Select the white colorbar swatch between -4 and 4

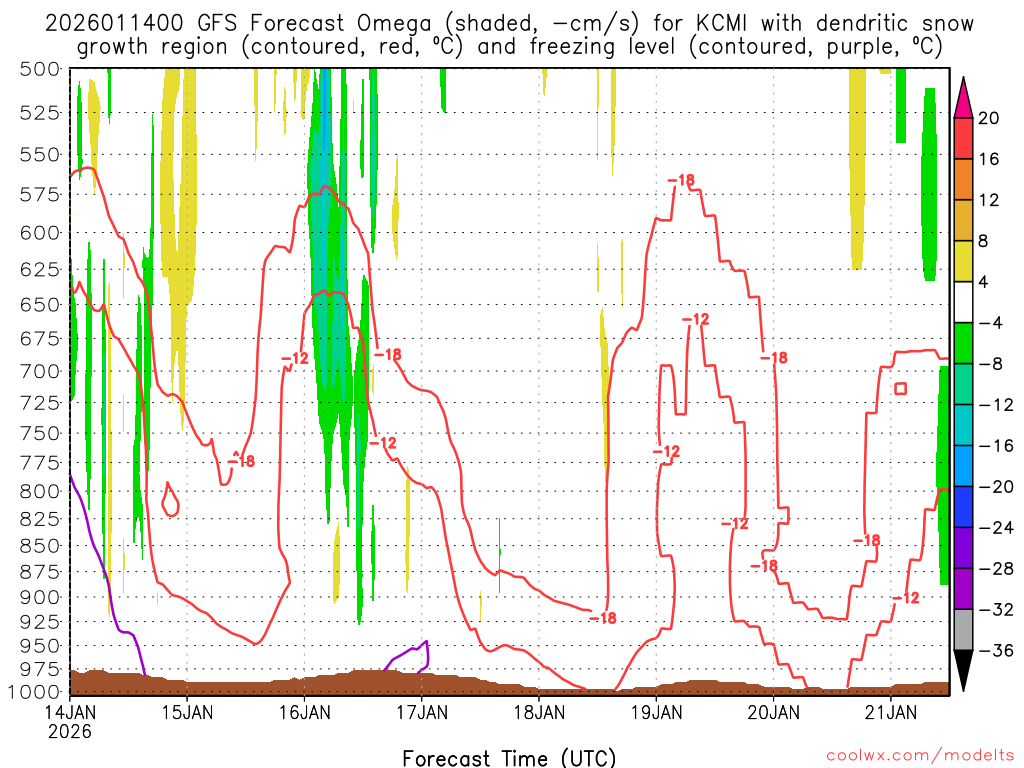pyautogui.click(x=963, y=302)
